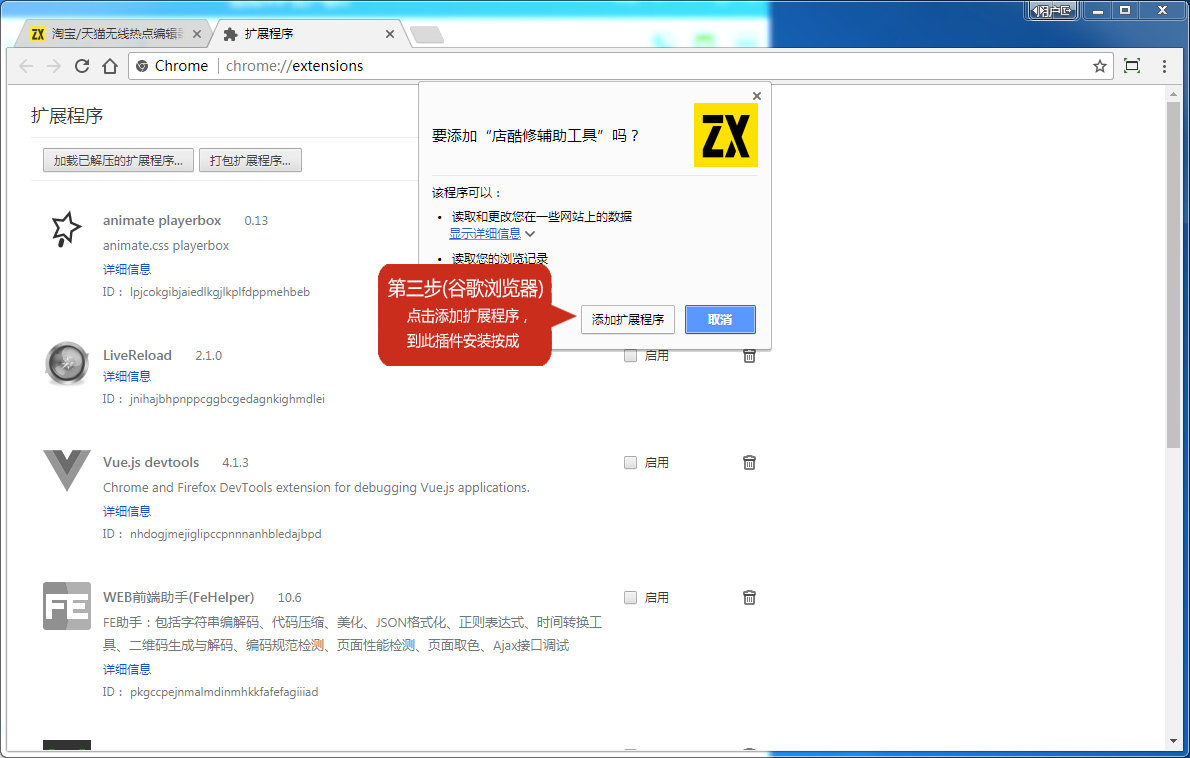Remove Vue.js devtools via the trash icon
This screenshot has height=758, width=1190.
click(749, 462)
